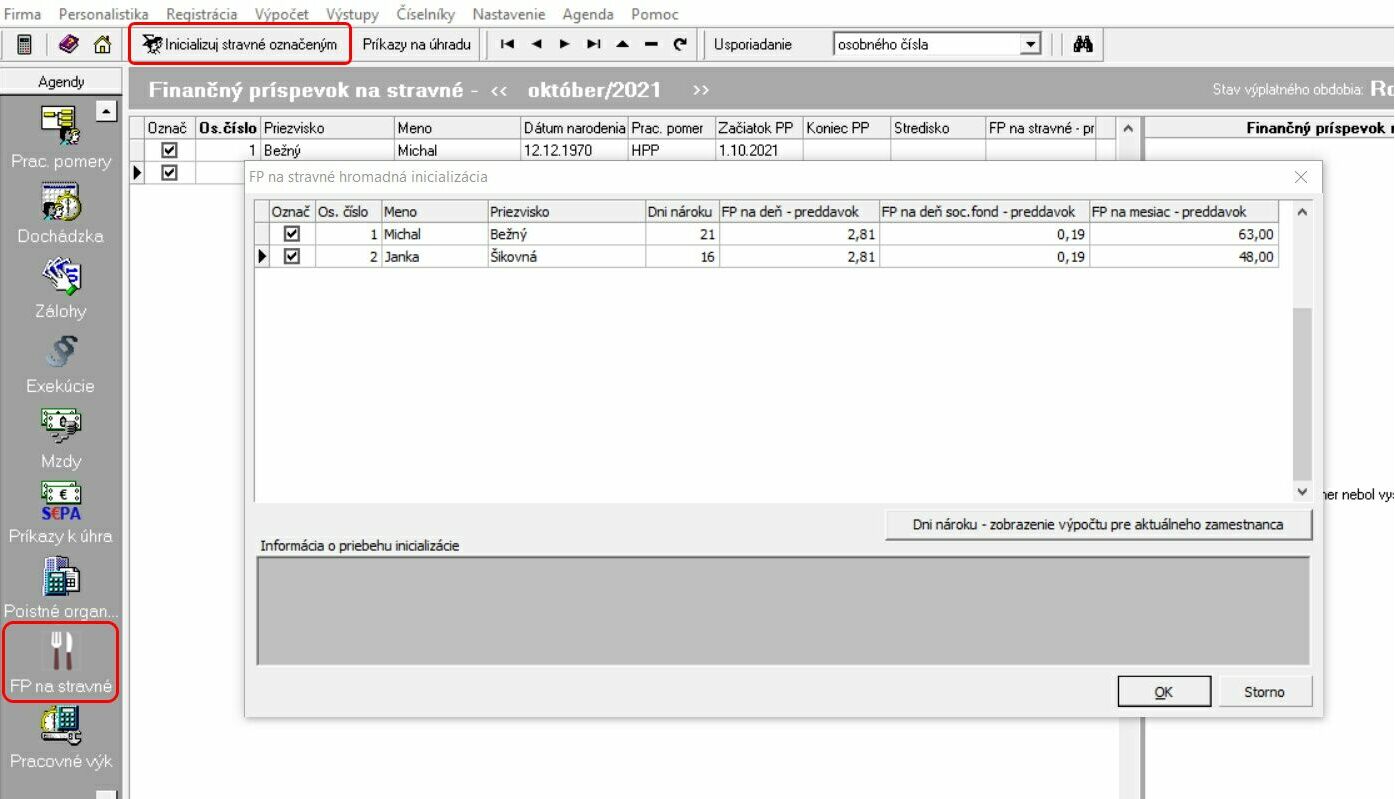Toggle background grid checkbox for Bežný row
The width and height of the screenshot is (1395, 799).
click(169, 150)
